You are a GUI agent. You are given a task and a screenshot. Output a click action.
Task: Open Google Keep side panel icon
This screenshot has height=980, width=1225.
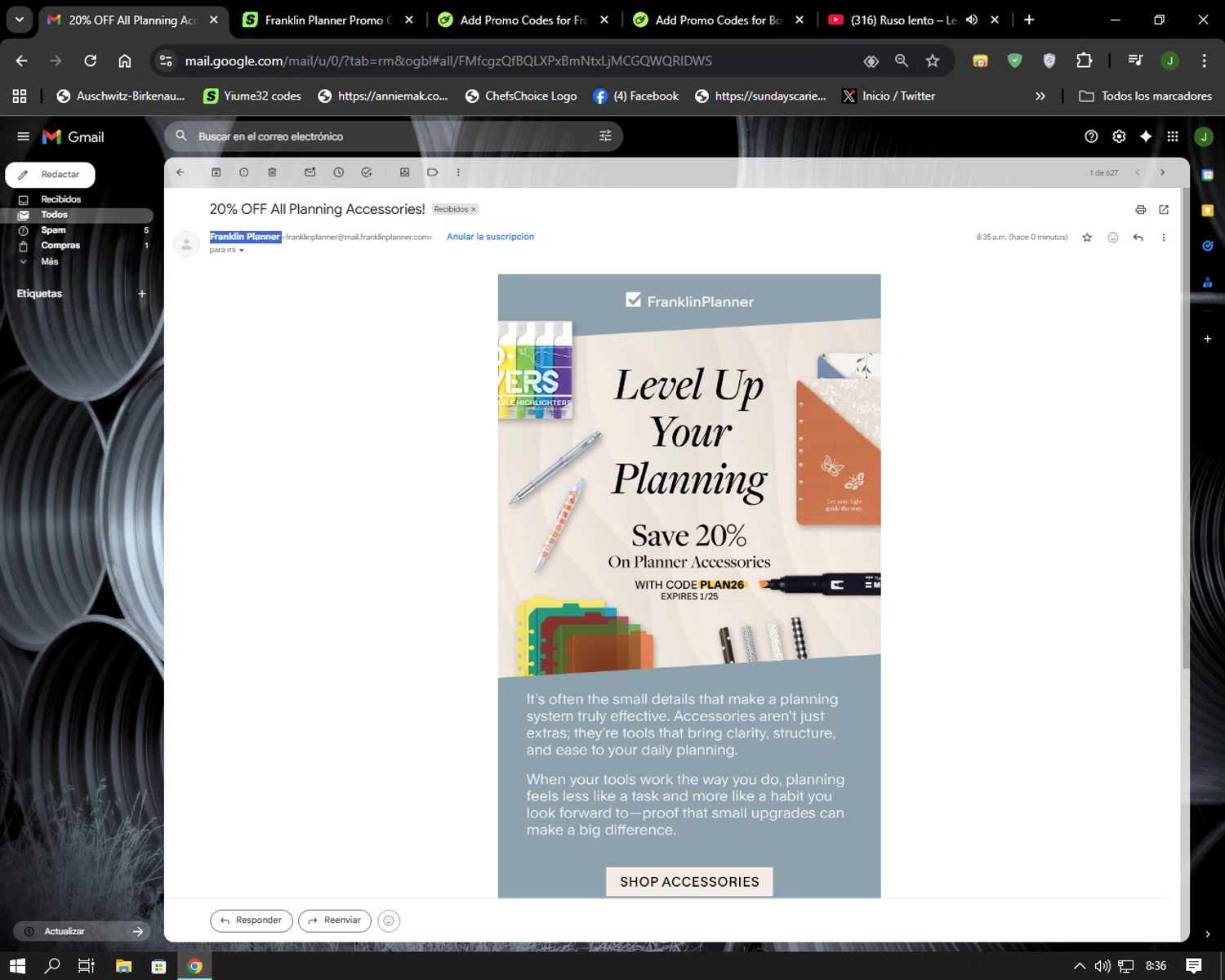[x=1208, y=211]
